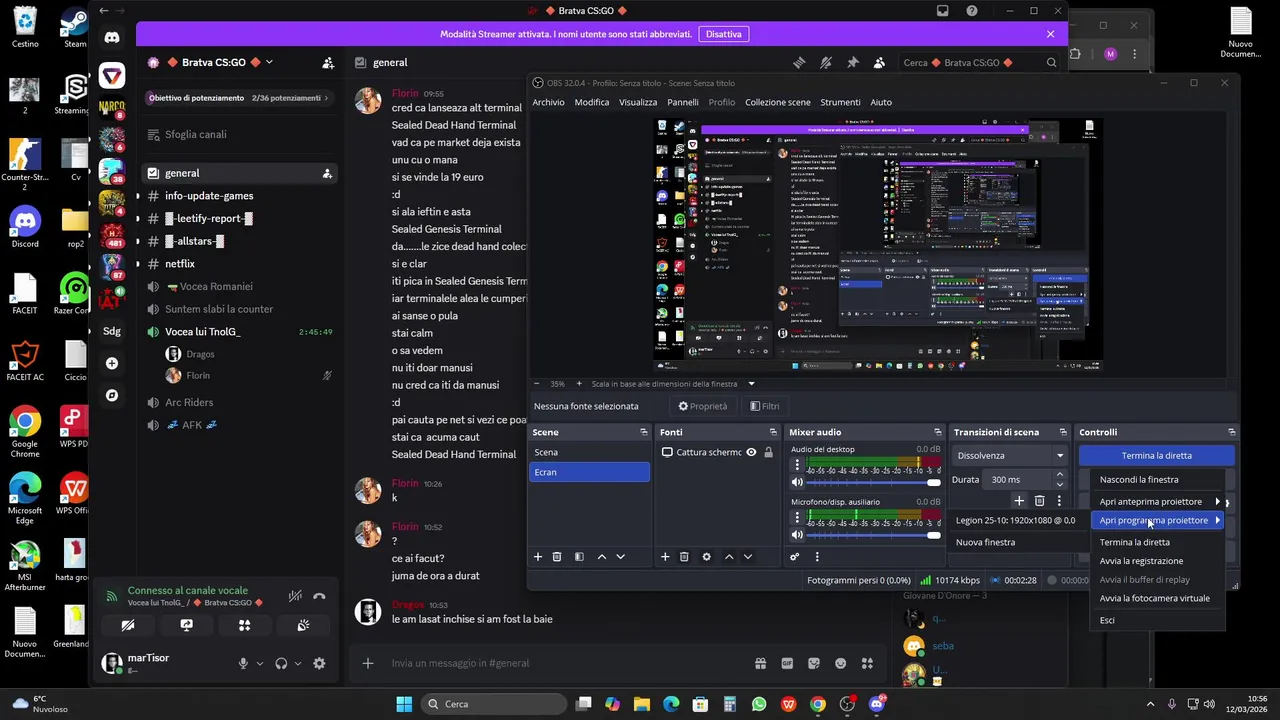This screenshot has width=1280, height=720.
Task: Open the Discord threads icon in channel header
Action: (799, 62)
